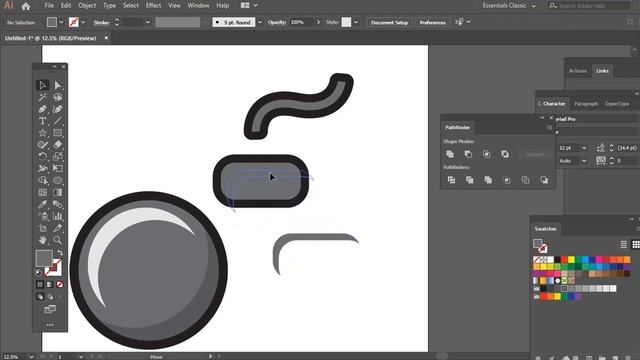Viewport: 640px width, 360px height.
Task: Select the Pen tool
Action: pyautogui.click(x=42, y=109)
